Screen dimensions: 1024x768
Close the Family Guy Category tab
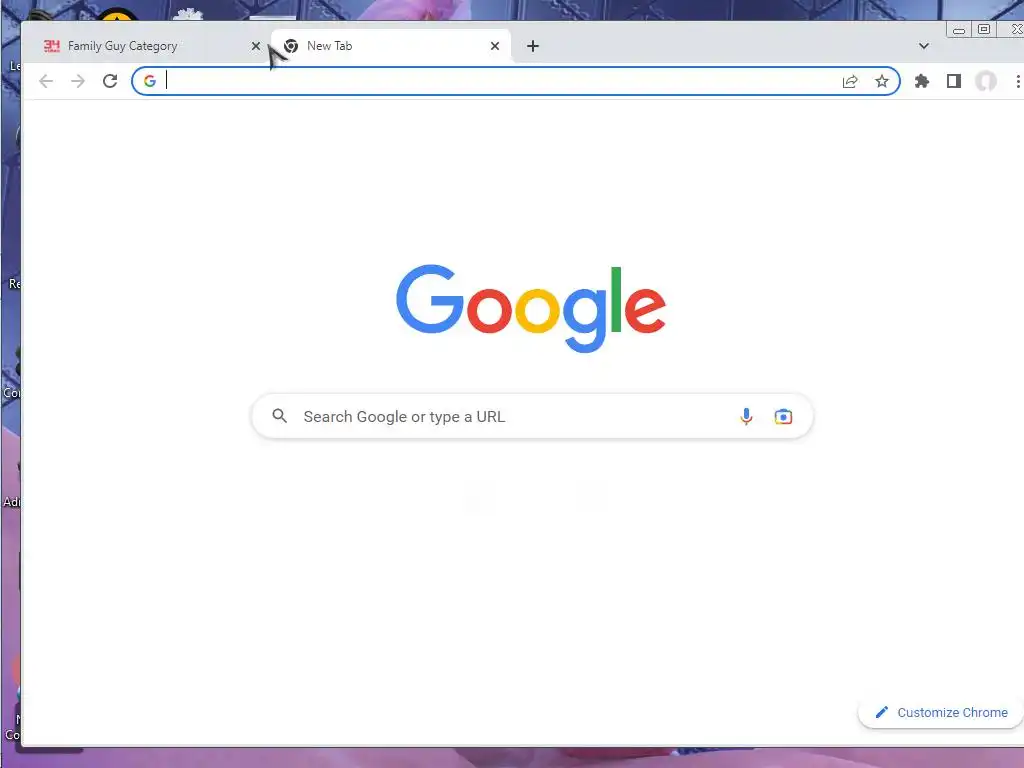[255, 46]
